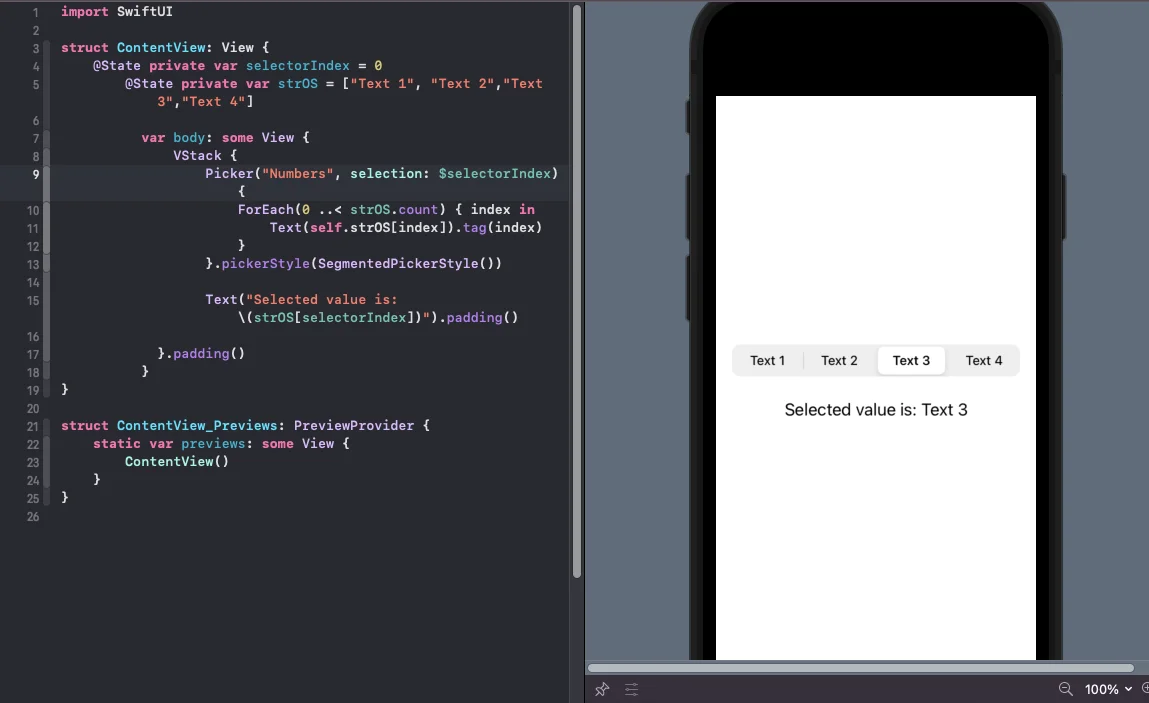Select the Text 1 segment
This screenshot has height=703, width=1149.
767,361
